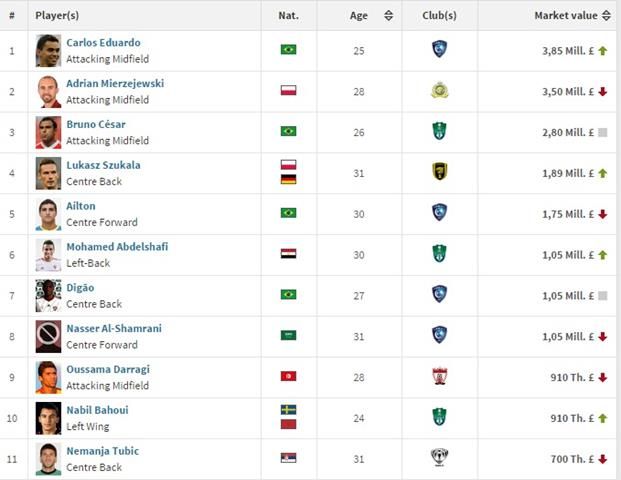This screenshot has width=621, height=480.
Task: Open Nabil Bahoui's player profile link
Action: (x=97, y=410)
